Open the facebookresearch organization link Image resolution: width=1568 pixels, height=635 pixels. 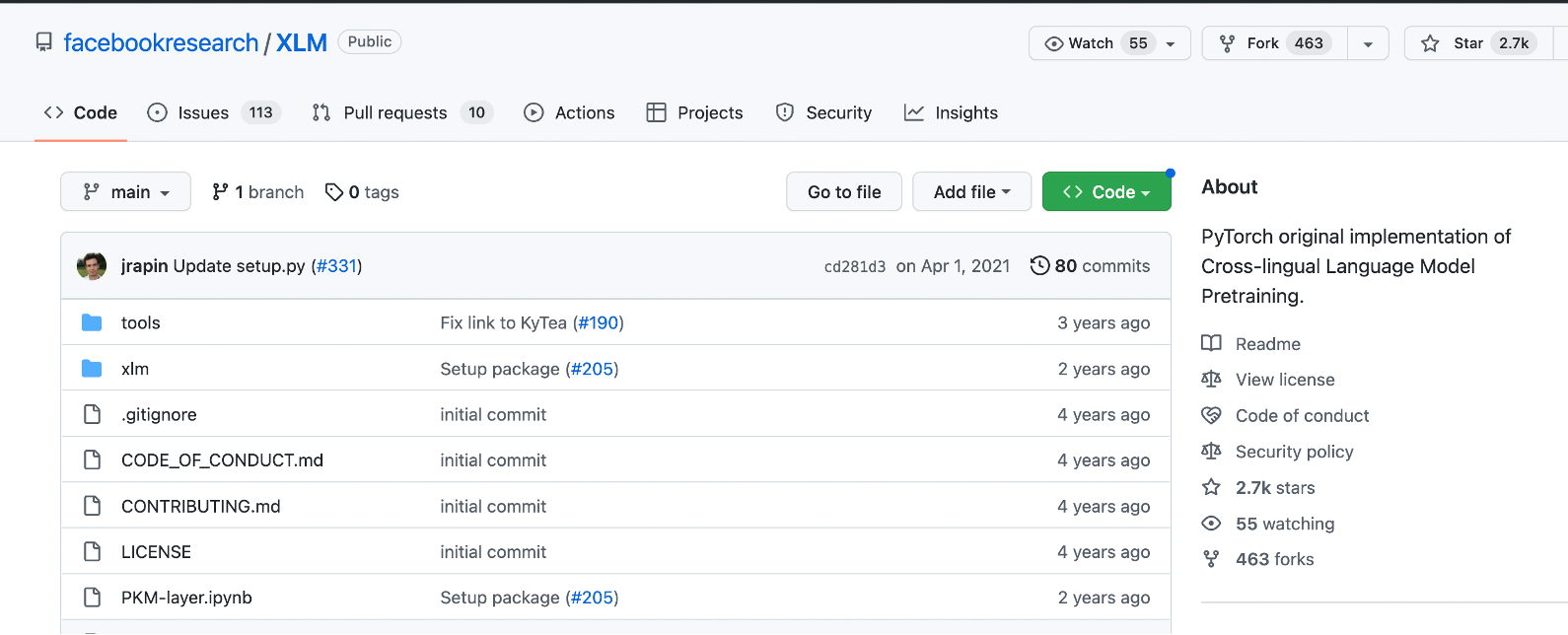point(161,42)
